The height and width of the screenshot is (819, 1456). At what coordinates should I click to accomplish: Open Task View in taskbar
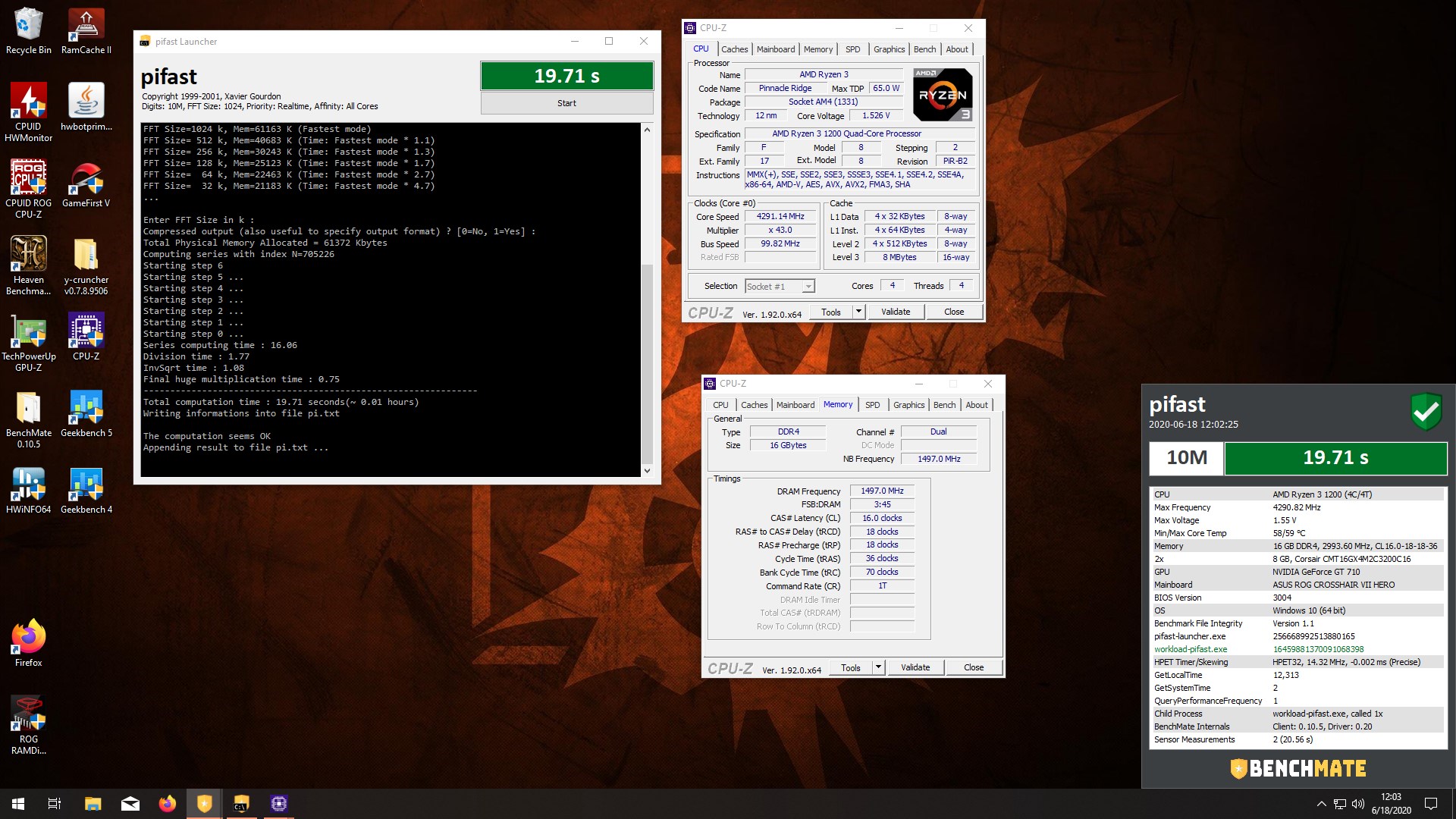tap(55, 804)
